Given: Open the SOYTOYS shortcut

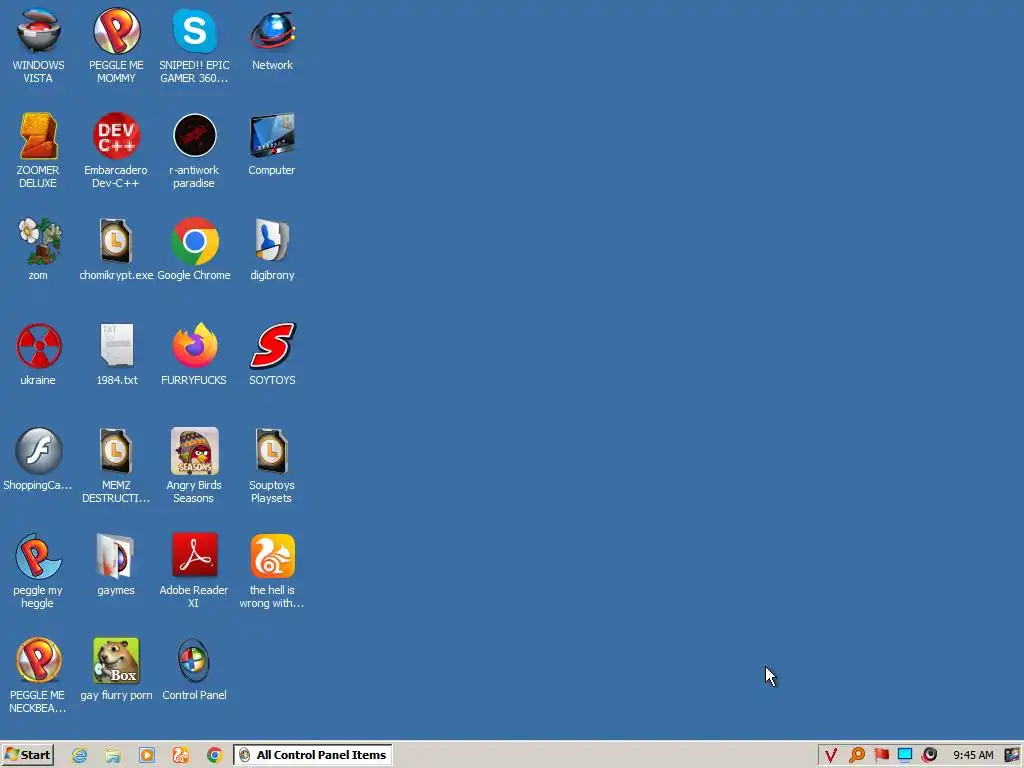Looking at the screenshot, I should pos(272,354).
